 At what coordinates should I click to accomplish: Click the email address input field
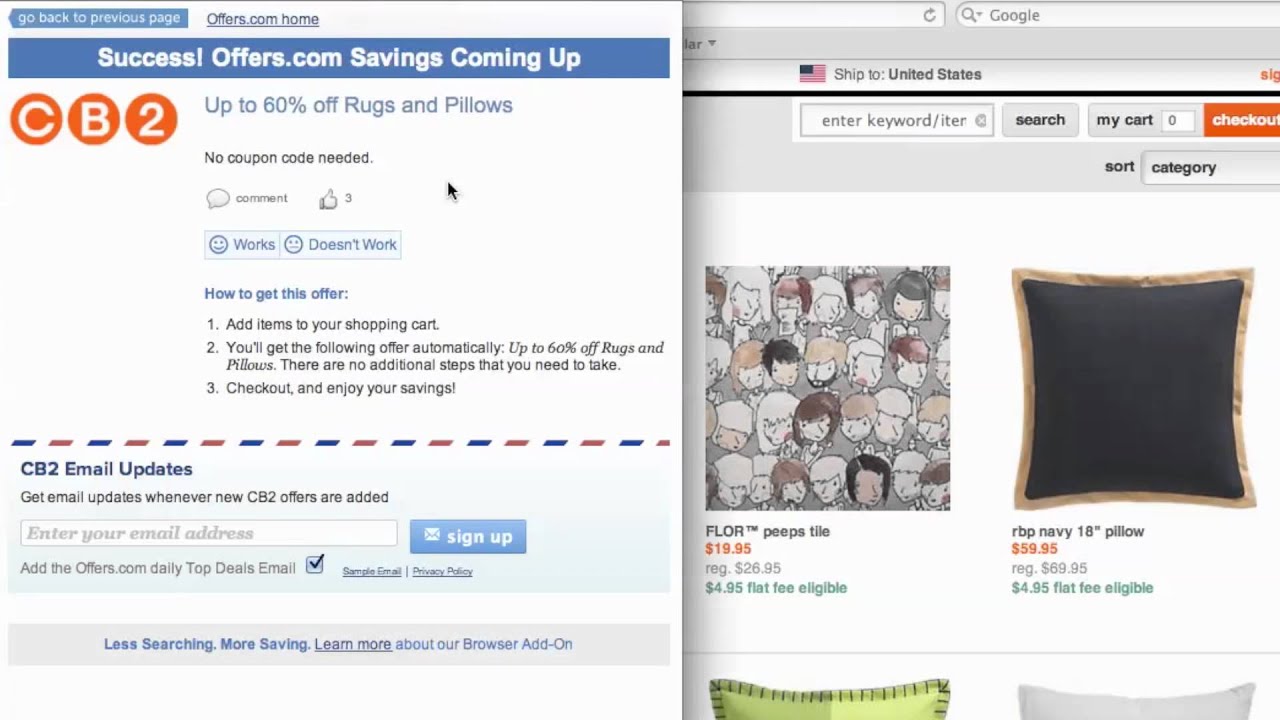(x=209, y=533)
